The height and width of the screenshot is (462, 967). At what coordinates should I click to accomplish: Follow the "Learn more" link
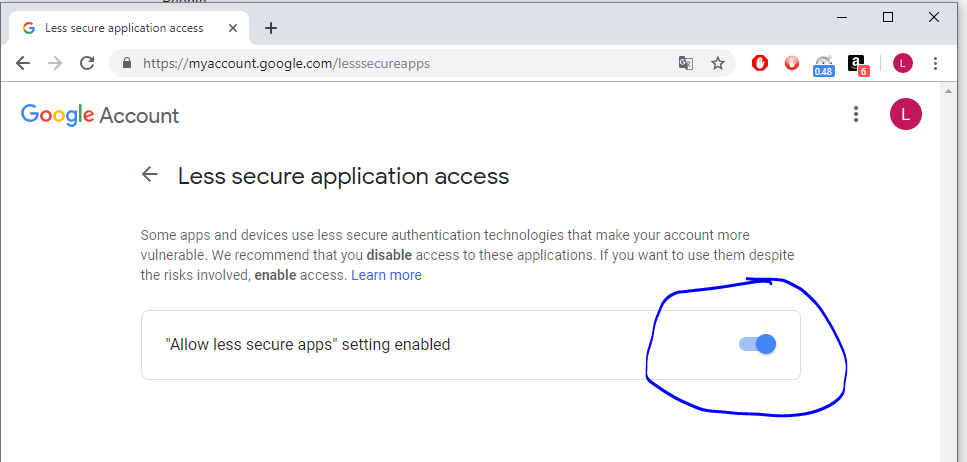[x=386, y=275]
